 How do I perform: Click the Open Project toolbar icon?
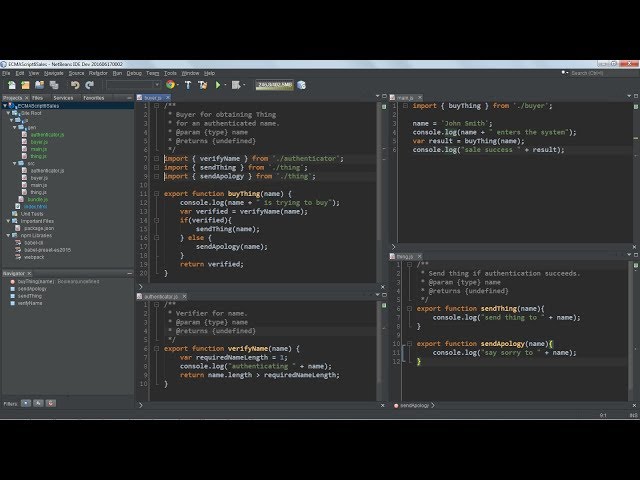point(40,85)
